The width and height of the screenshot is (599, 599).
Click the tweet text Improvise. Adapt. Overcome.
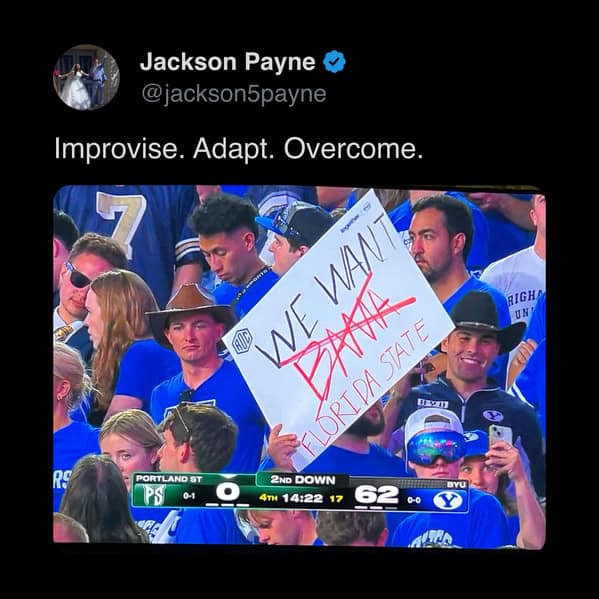pyautogui.click(x=239, y=148)
